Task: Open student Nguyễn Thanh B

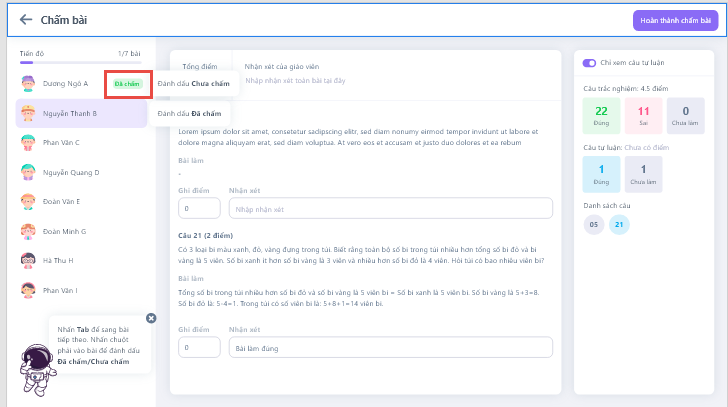Action: (x=81, y=113)
